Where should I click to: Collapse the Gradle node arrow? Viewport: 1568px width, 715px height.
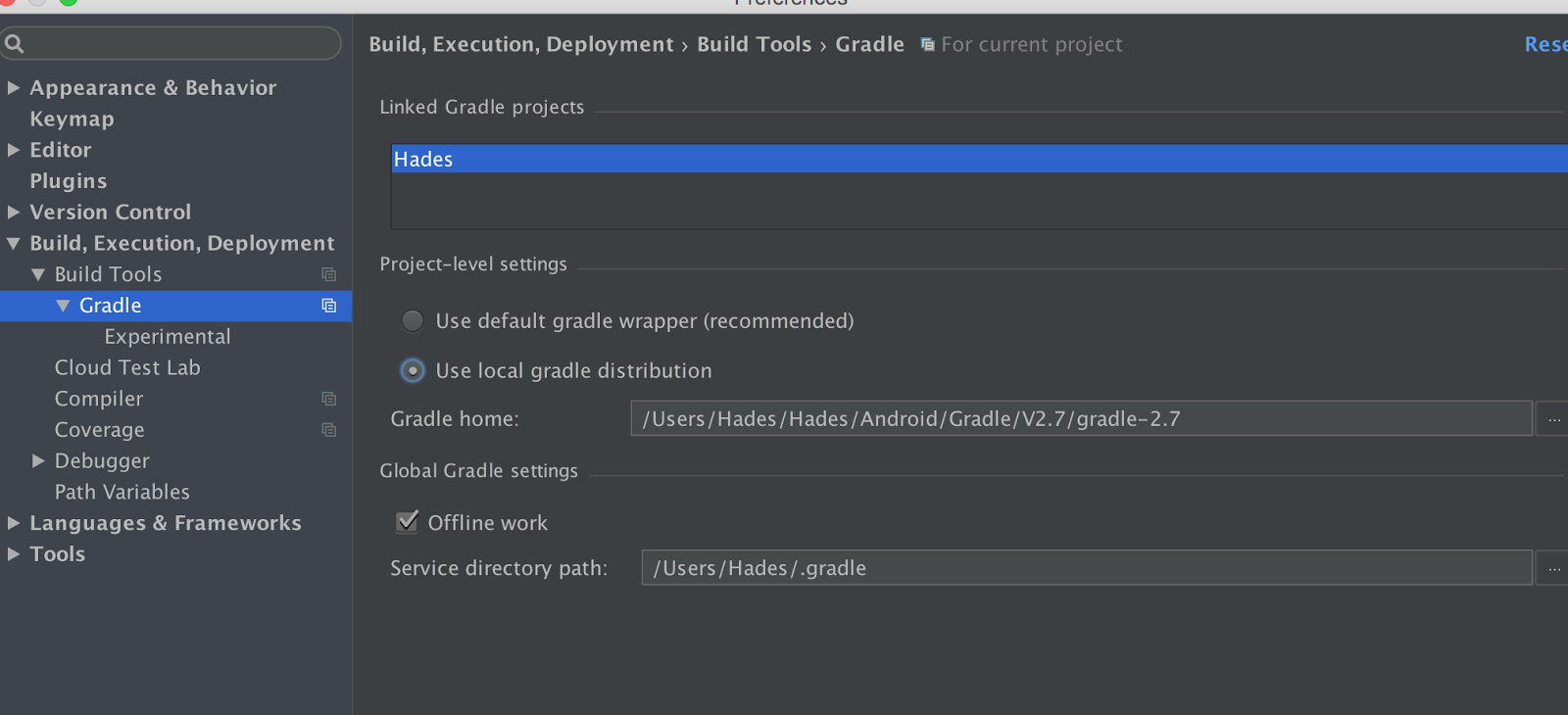(x=63, y=306)
